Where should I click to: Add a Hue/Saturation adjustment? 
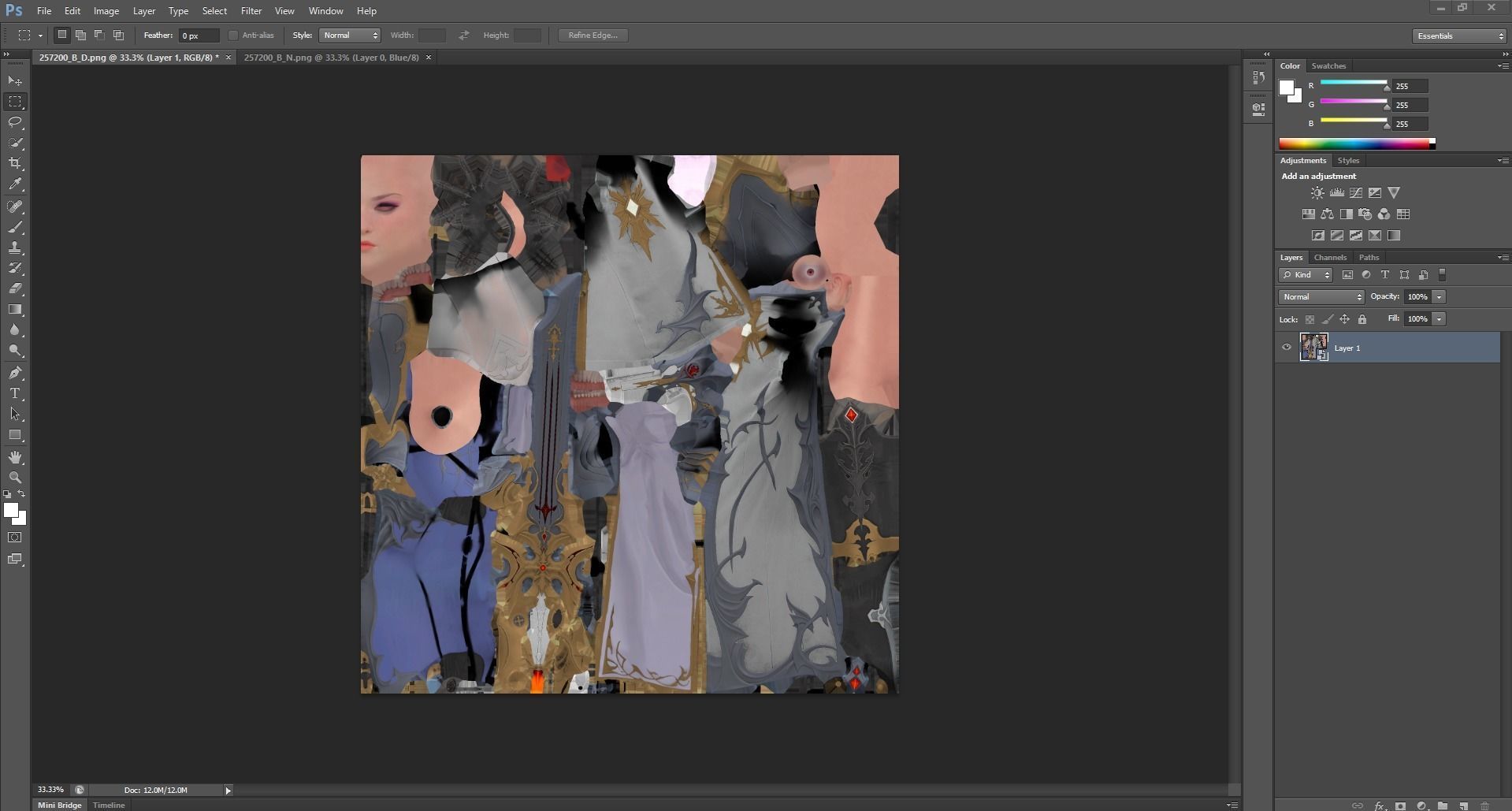click(1308, 214)
